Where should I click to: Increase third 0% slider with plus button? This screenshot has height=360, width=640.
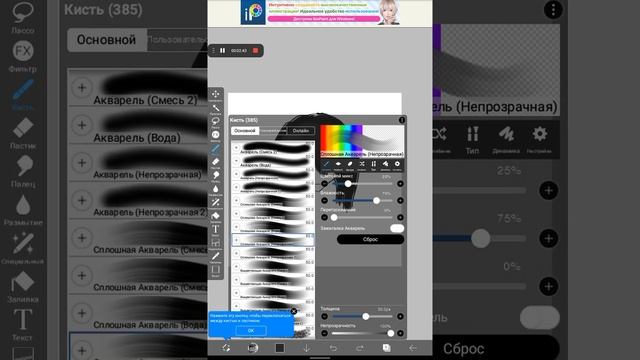(400, 218)
